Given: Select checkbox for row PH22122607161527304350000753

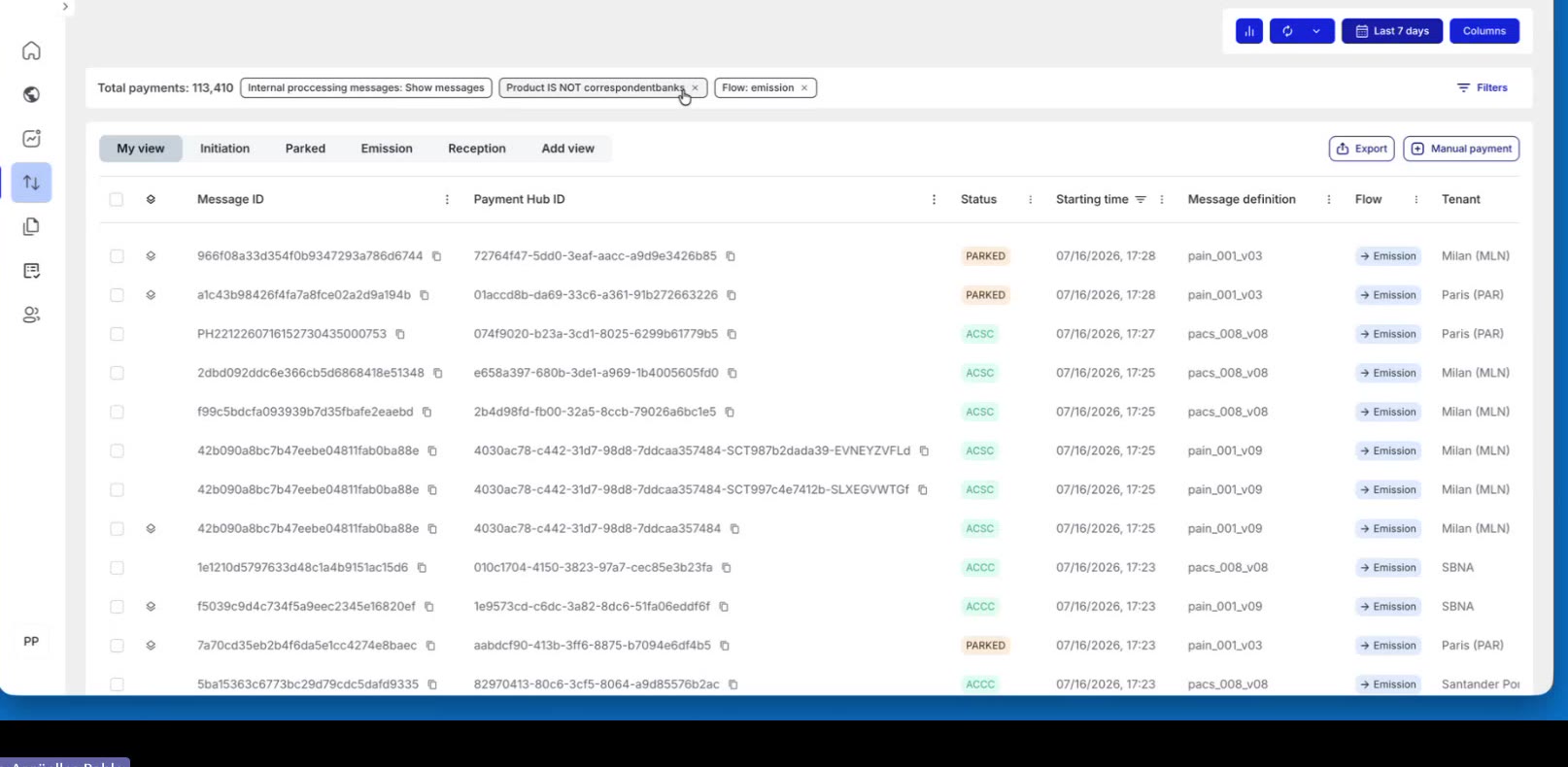Looking at the screenshot, I should click(x=117, y=334).
